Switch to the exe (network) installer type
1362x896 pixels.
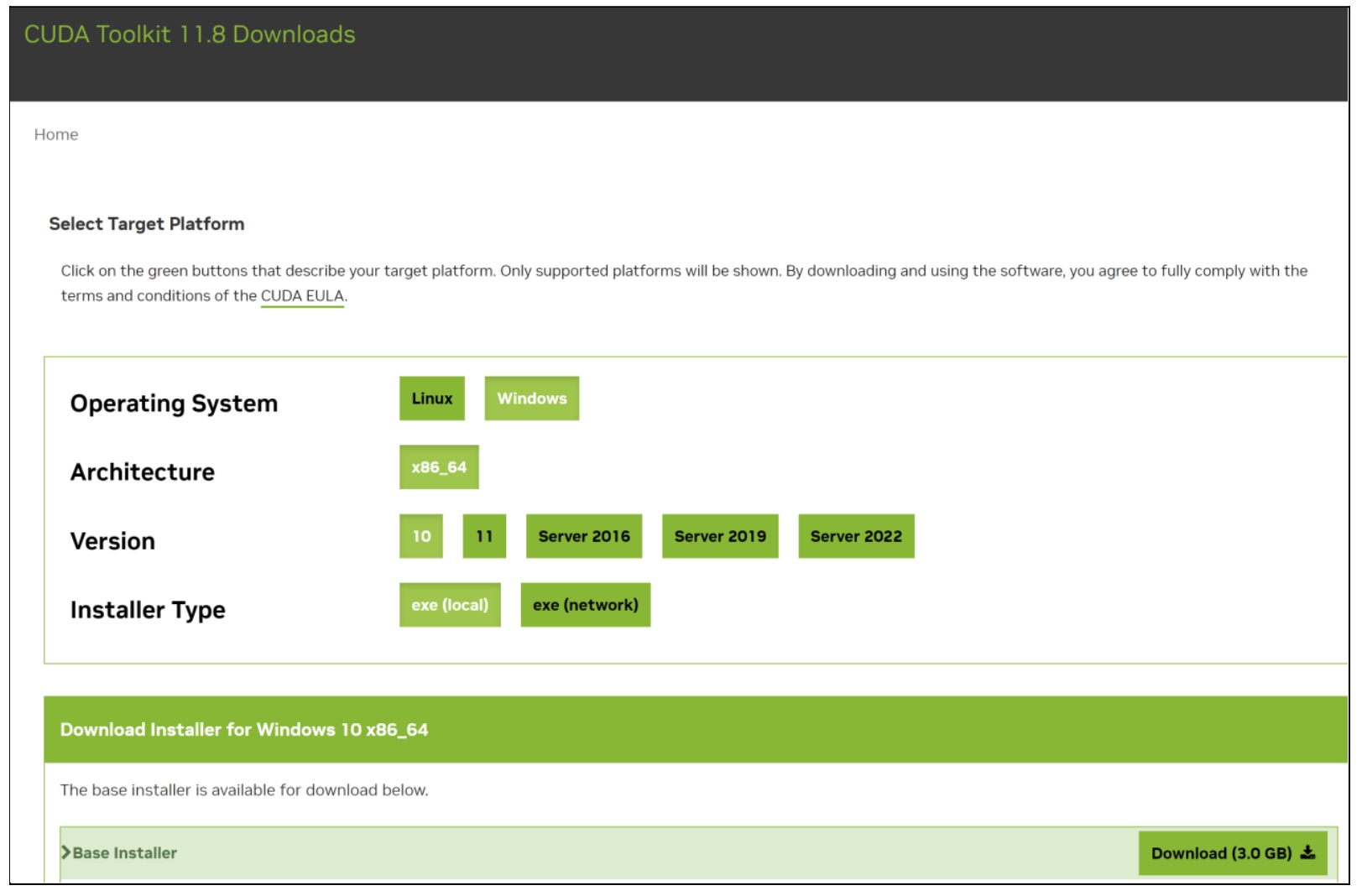click(585, 605)
